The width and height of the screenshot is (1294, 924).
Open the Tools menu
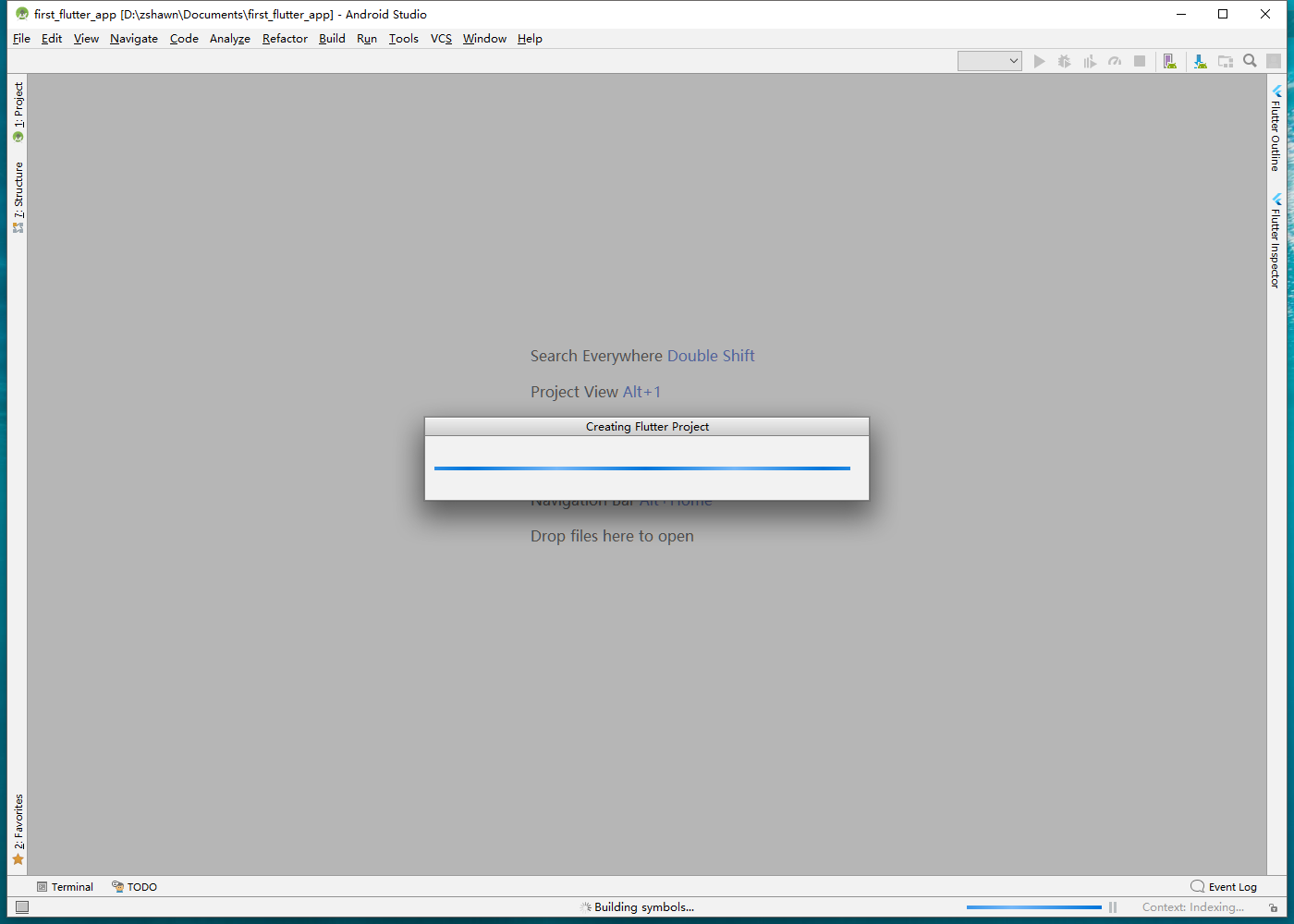pos(404,39)
